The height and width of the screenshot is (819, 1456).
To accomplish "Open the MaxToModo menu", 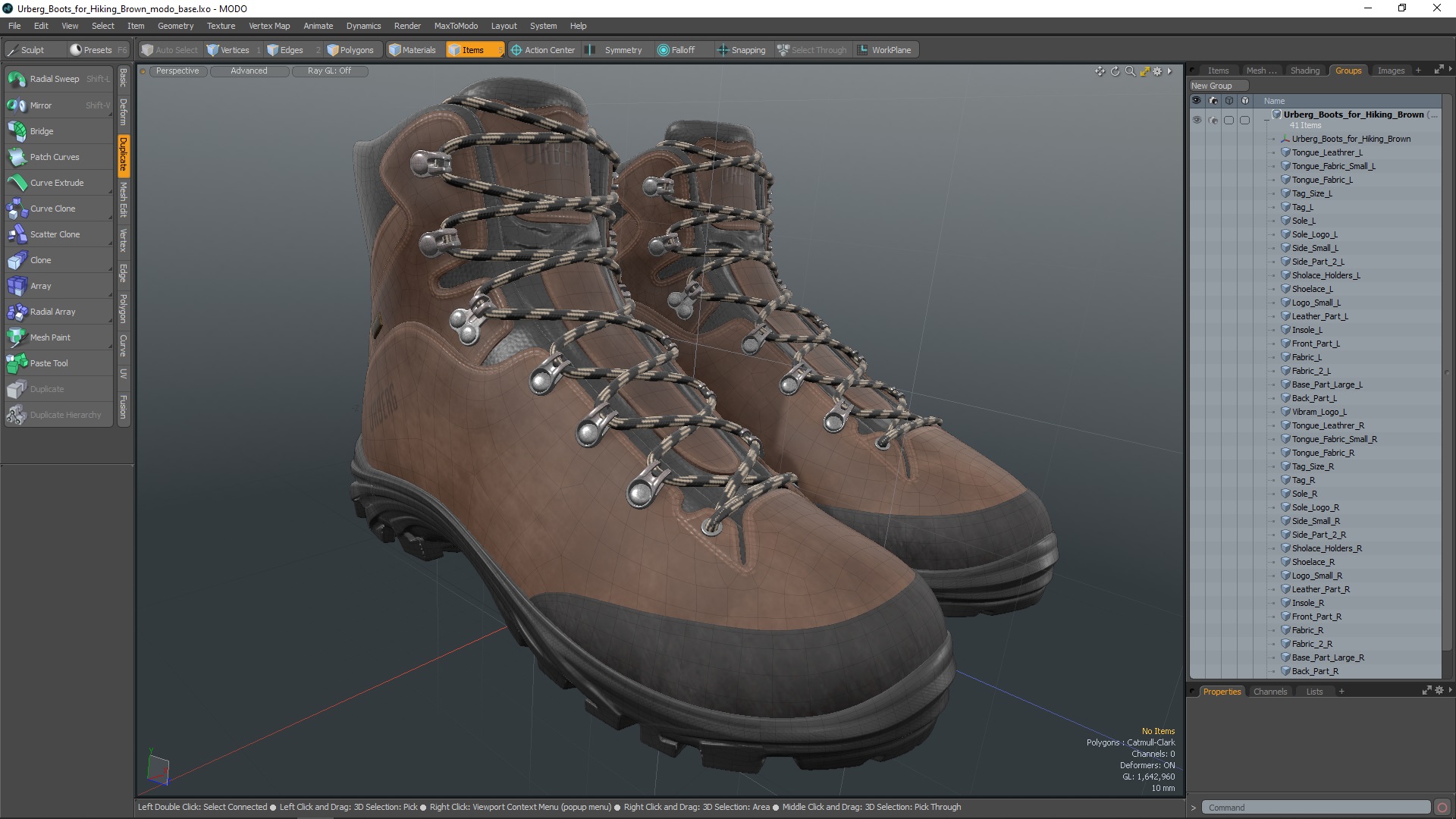I will [456, 26].
